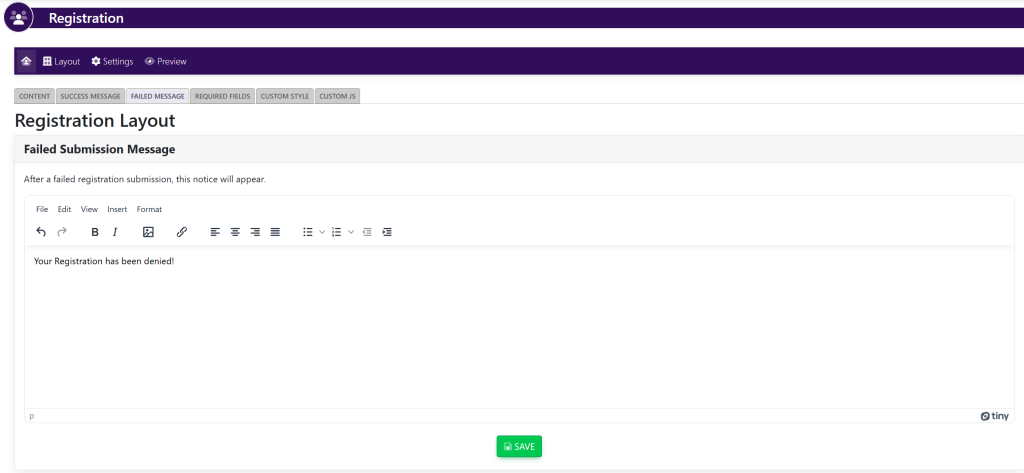Click the insert link icon

(181, 232)
